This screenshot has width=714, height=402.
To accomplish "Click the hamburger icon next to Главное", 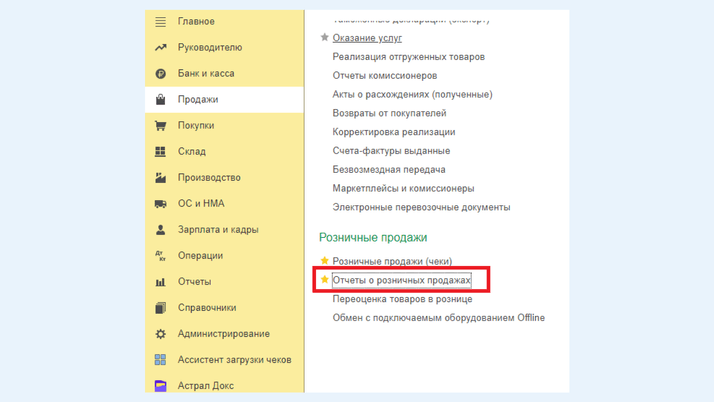I will click(160, 21).
